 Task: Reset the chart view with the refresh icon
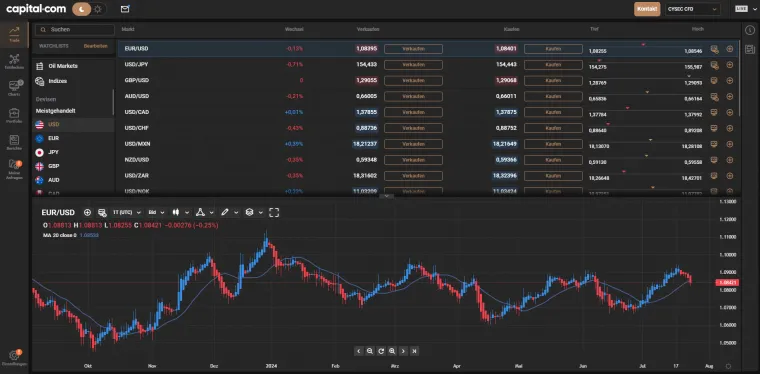[381, 351]
